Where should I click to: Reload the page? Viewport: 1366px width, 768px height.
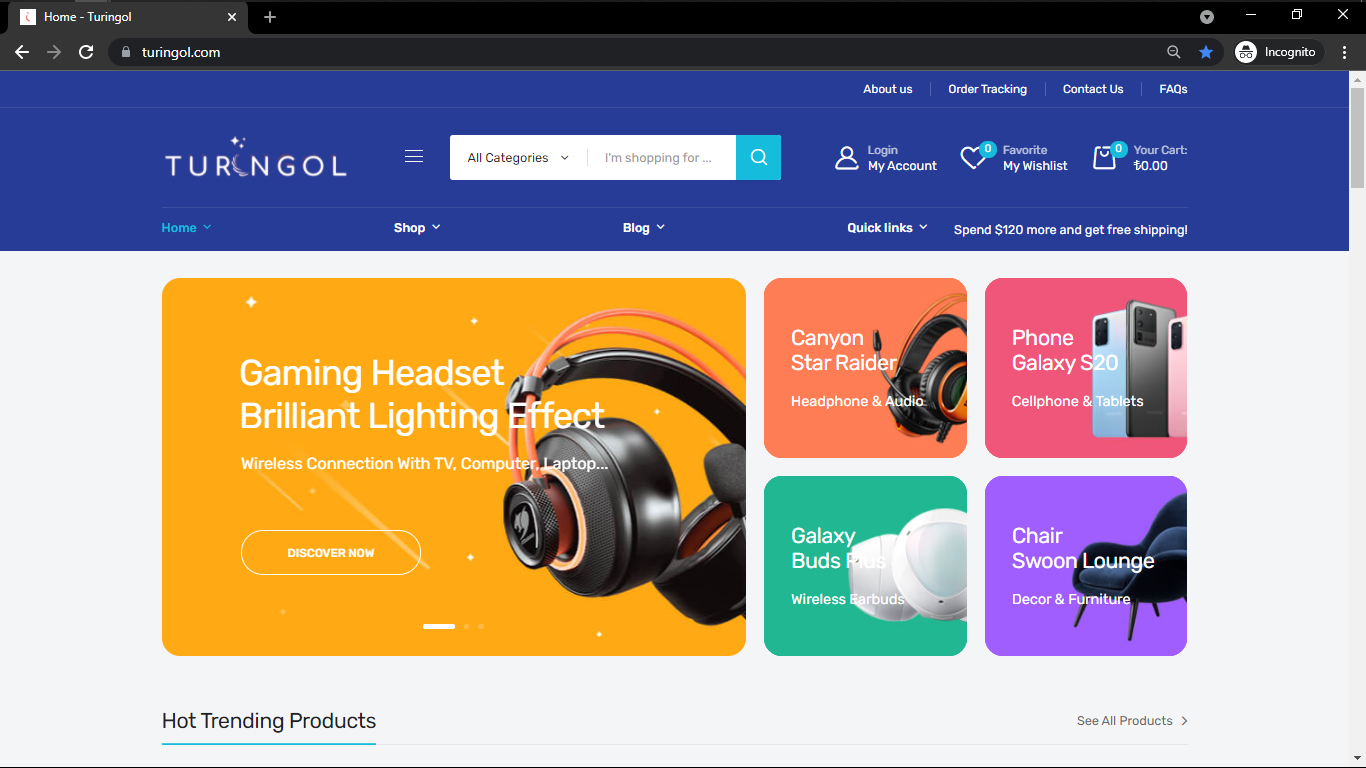point(86,52)
